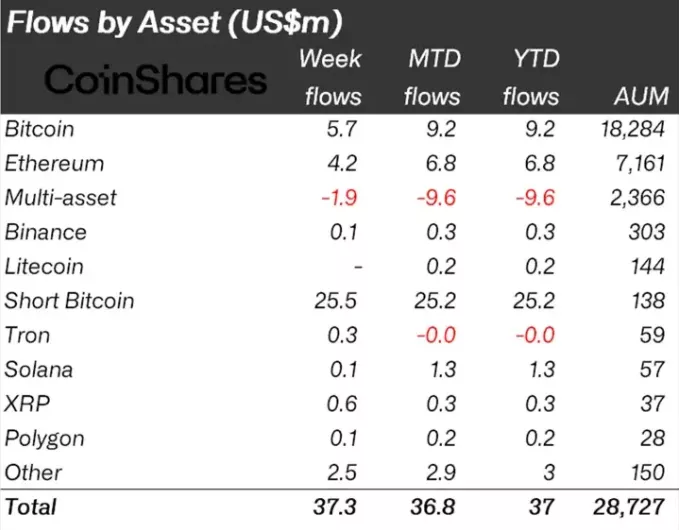The image size is (680, 530).
Task: Select the Bitcoin row label
Action: pos(39,129)
